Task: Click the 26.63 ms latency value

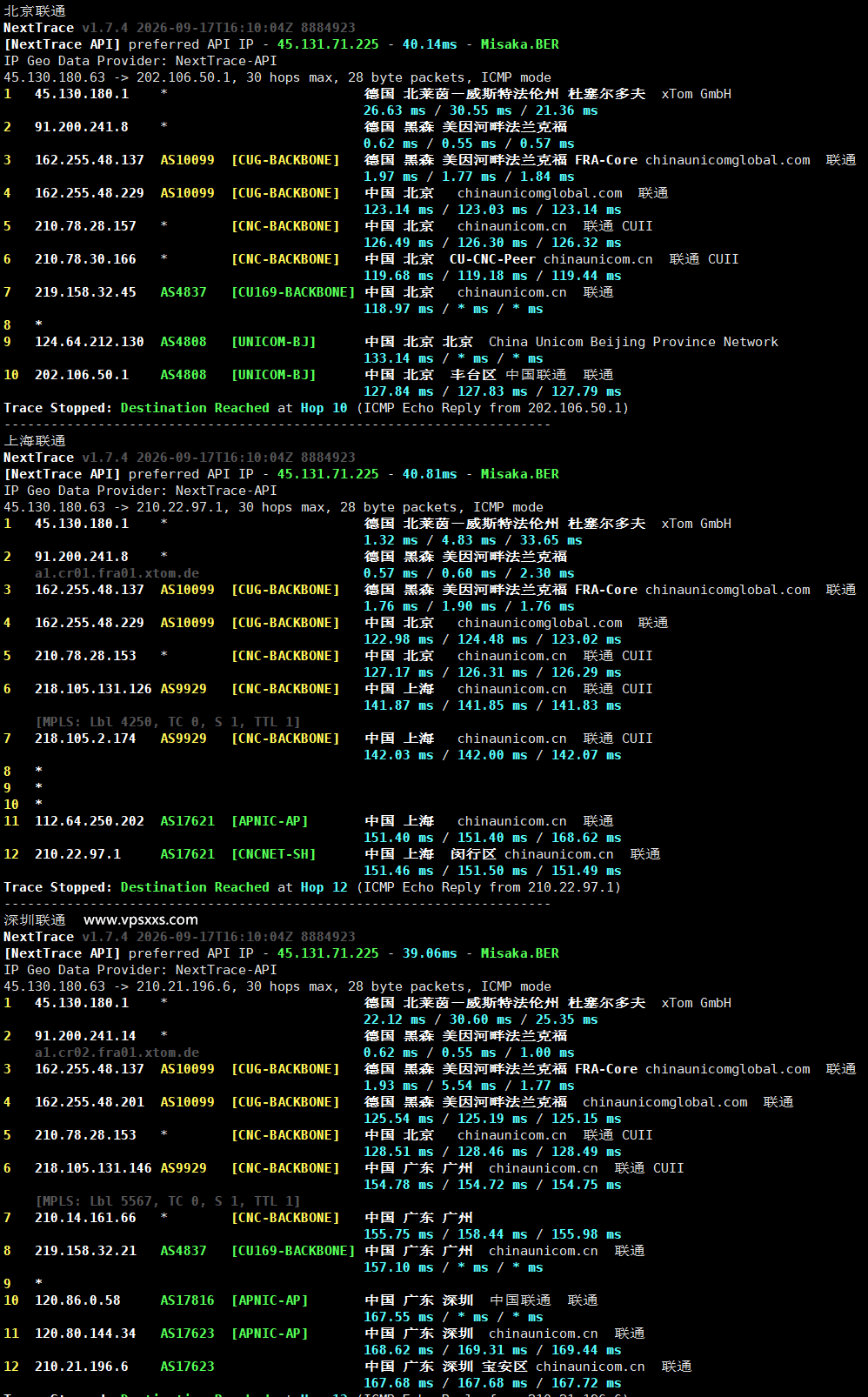Action: point(395,110)
